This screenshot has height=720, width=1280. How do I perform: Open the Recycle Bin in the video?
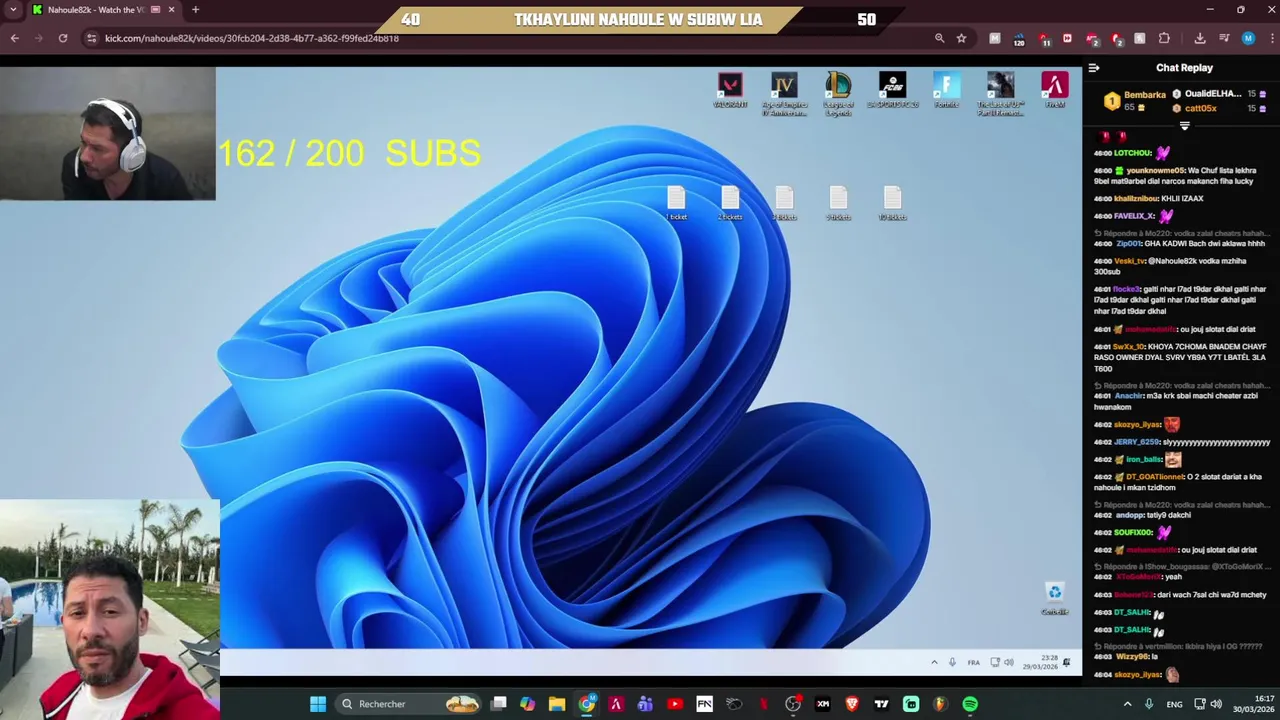pos(1054,598)
